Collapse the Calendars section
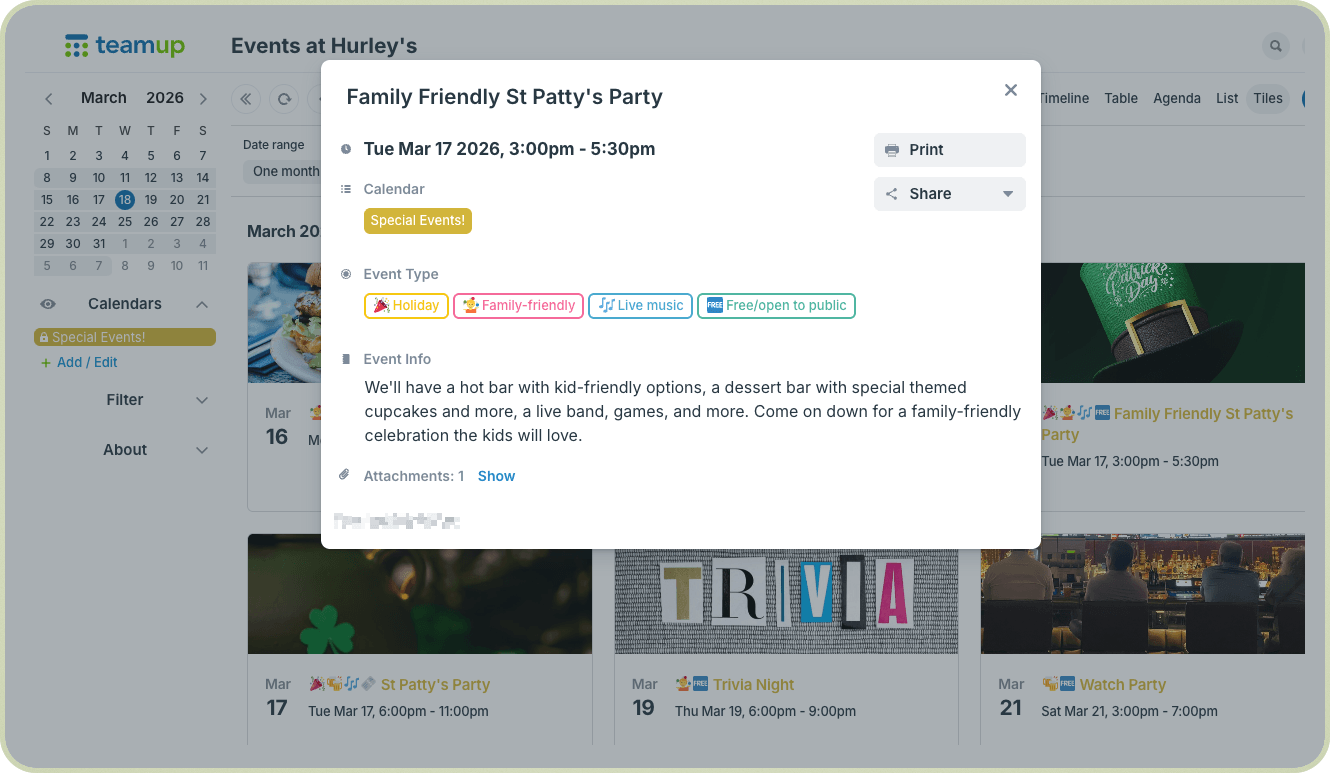Viewport: 1330px width, 773px height. point(202,304)
